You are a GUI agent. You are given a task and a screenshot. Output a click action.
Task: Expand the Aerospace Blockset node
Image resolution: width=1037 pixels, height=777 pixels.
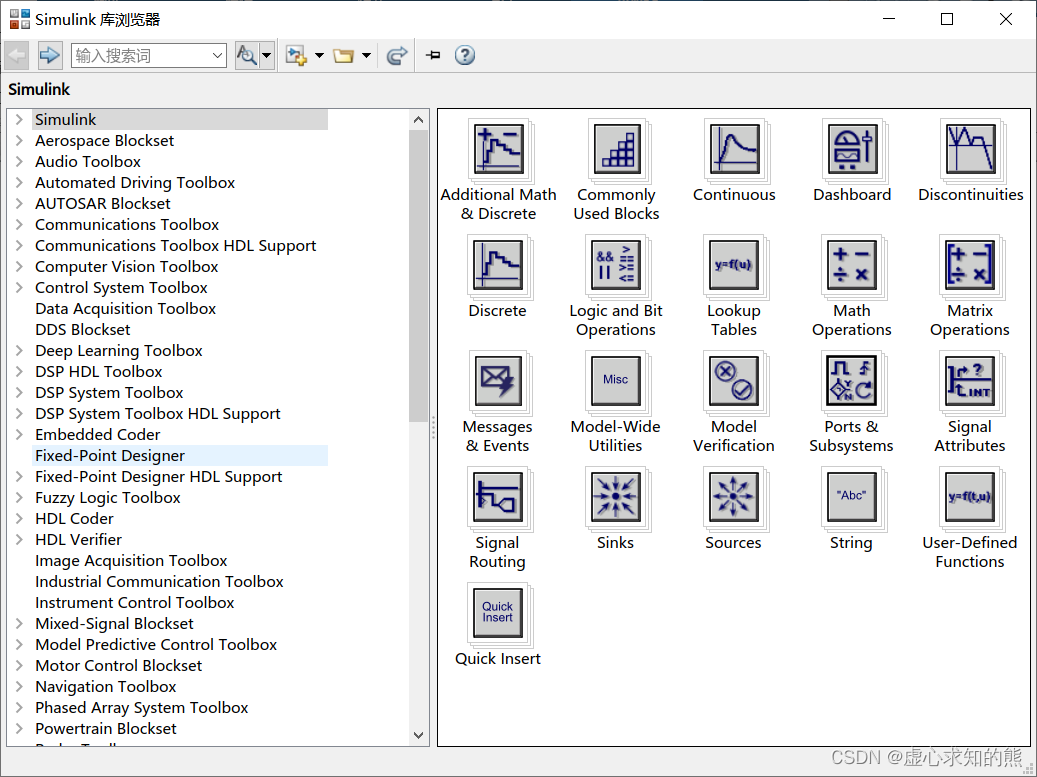(19, 141)
